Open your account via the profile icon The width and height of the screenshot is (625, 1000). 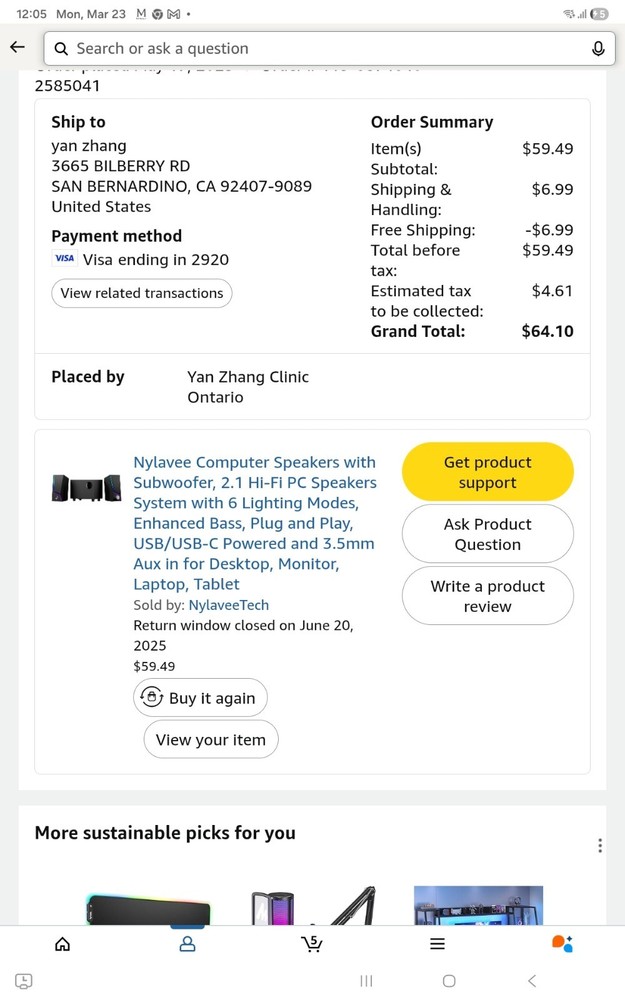pos(187,943)
